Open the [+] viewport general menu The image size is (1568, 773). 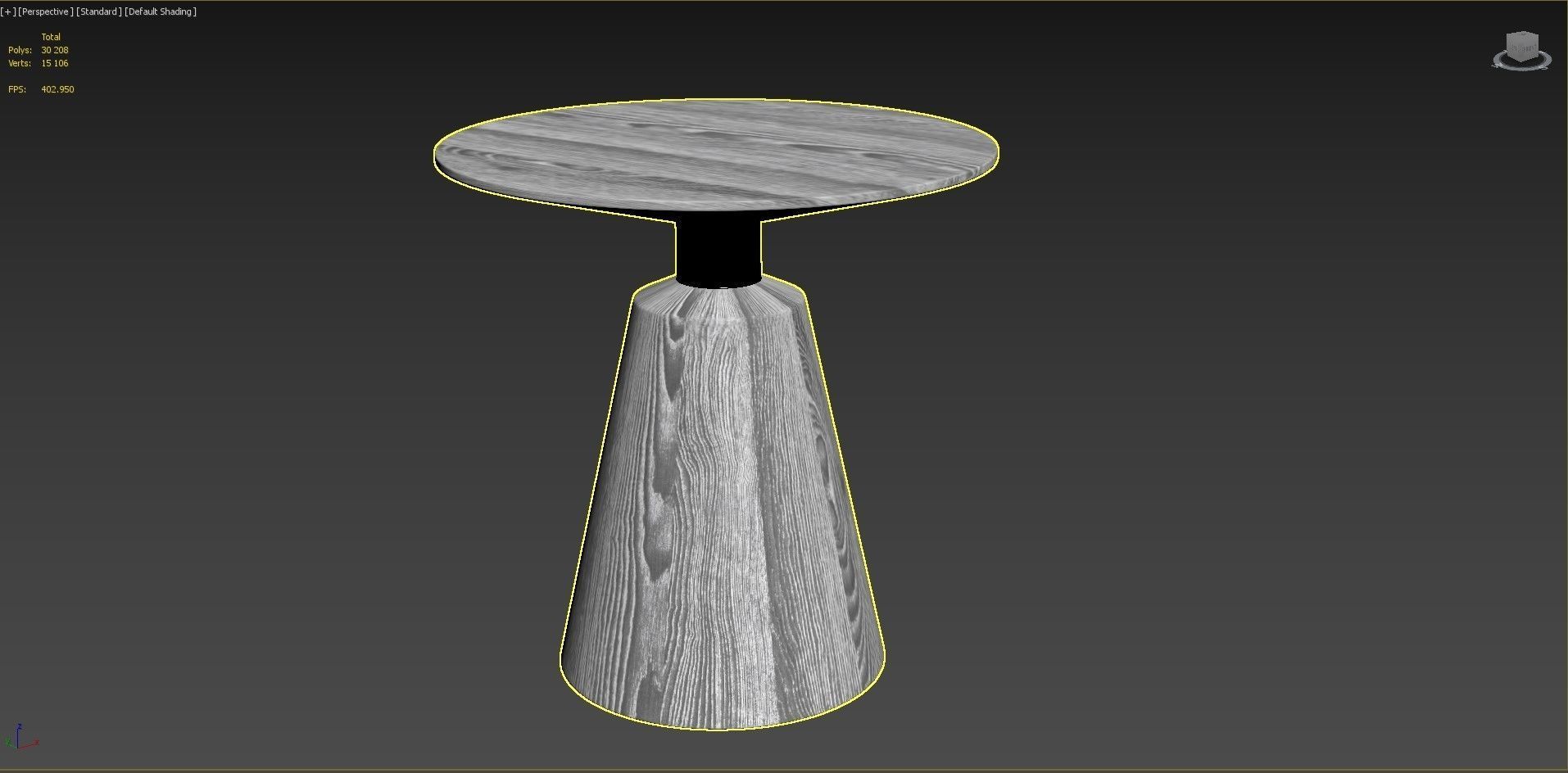8,11
